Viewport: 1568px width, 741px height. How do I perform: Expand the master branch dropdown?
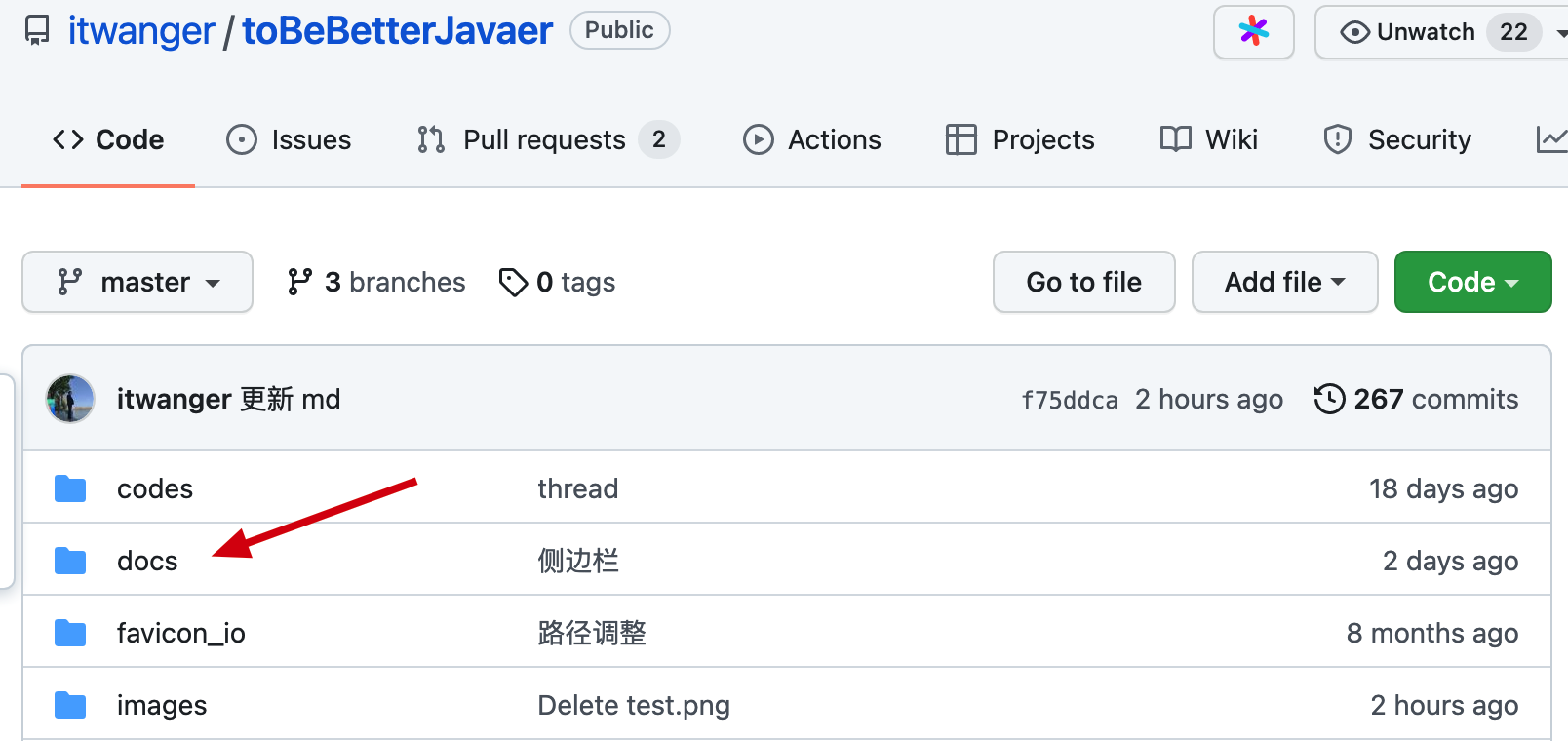click(137, 283)
